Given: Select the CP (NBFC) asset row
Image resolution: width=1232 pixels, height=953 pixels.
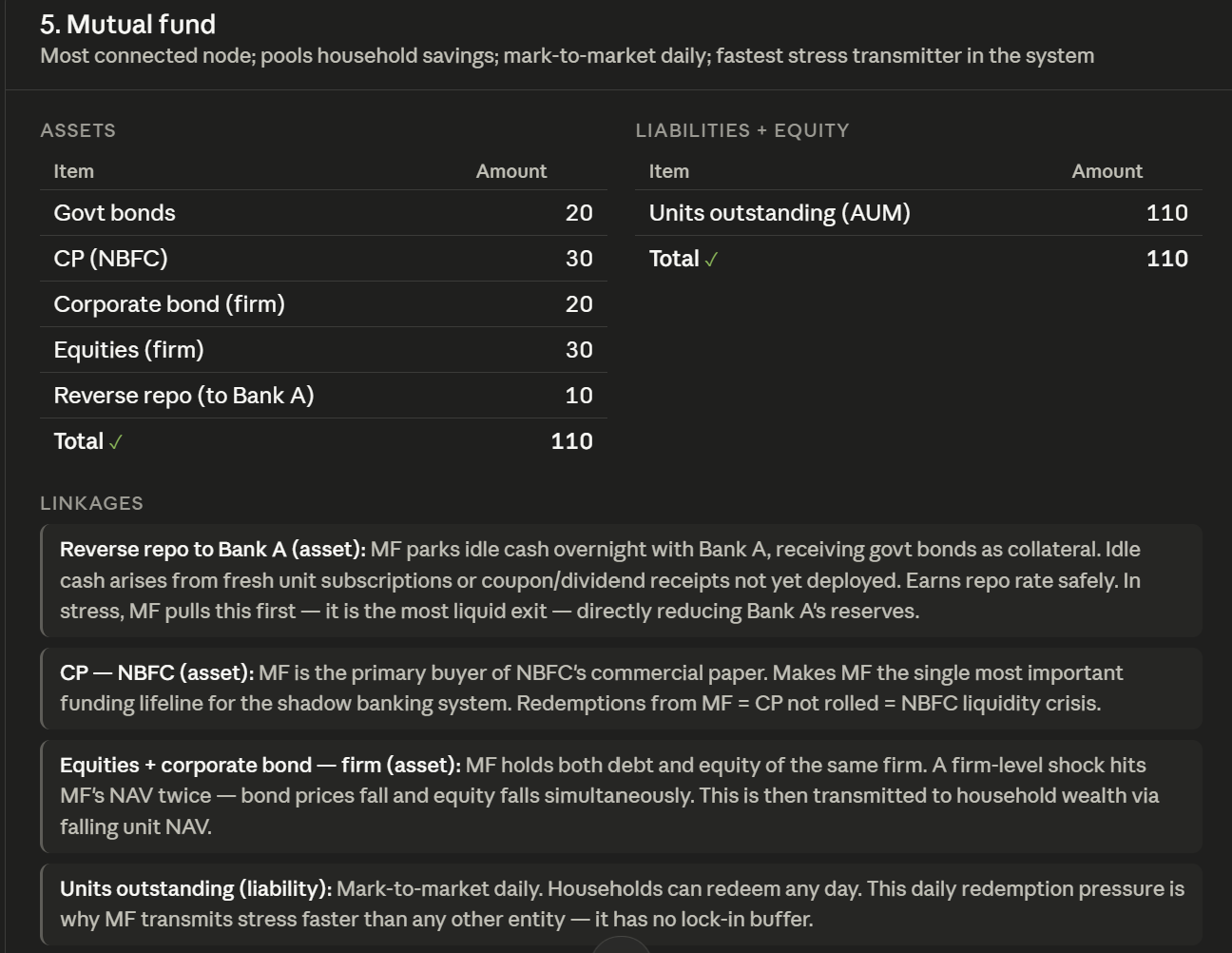Looking at the screenshot, I should pos(323,259).
